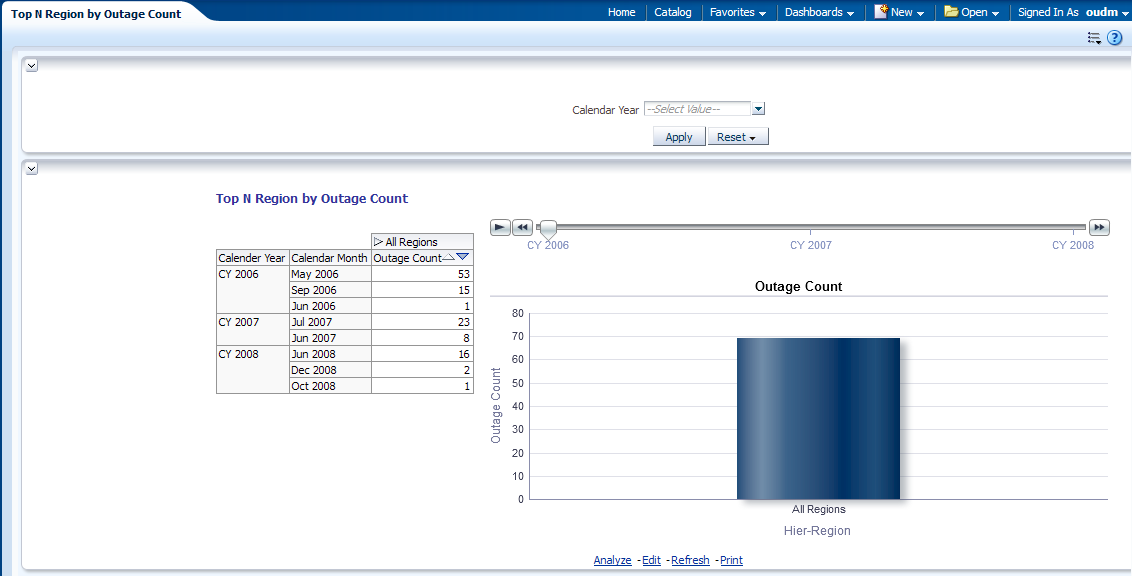Click the Oct 2008 month cell
The height and width of the screenshot is (576, 1132).
pyautogui.click(x=330, y=385)
